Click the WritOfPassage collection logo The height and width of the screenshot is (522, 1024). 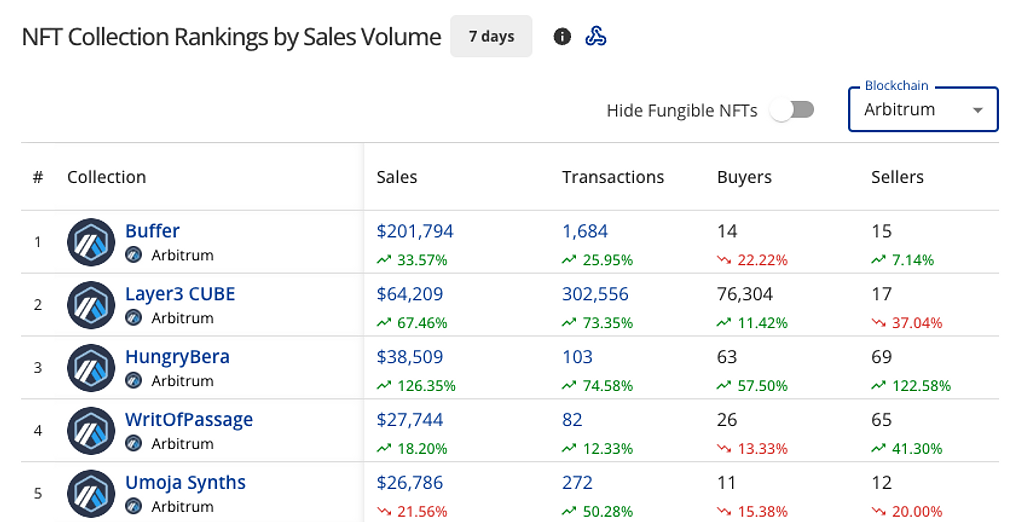(x=91, y=431)
